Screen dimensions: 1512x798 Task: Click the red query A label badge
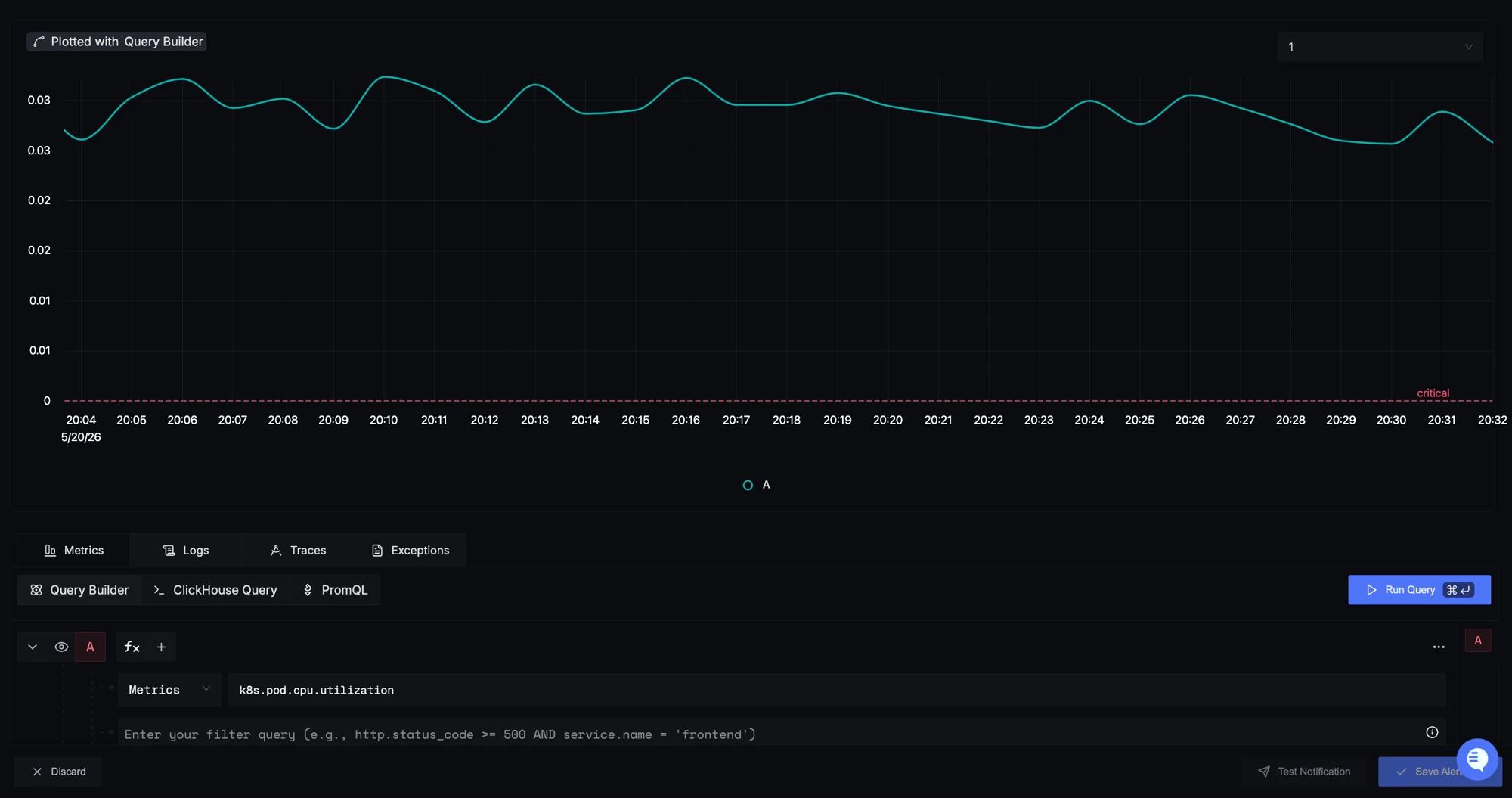click(91, 647)
